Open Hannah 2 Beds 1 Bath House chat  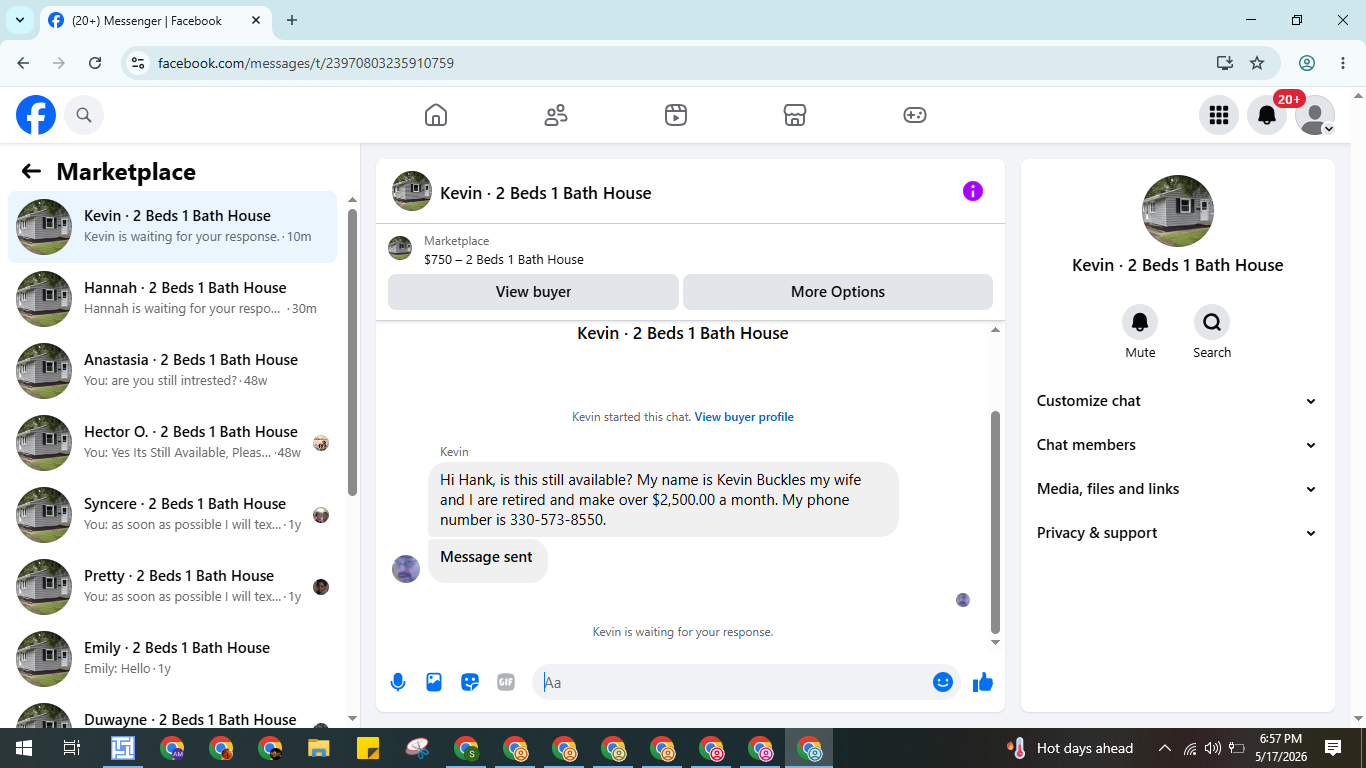tap(173, 299)
